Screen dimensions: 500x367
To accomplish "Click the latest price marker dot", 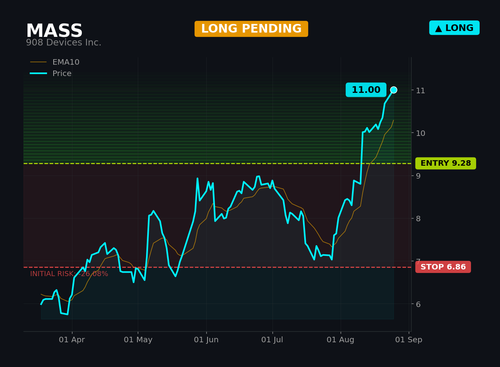I will [x=394, y=90].
